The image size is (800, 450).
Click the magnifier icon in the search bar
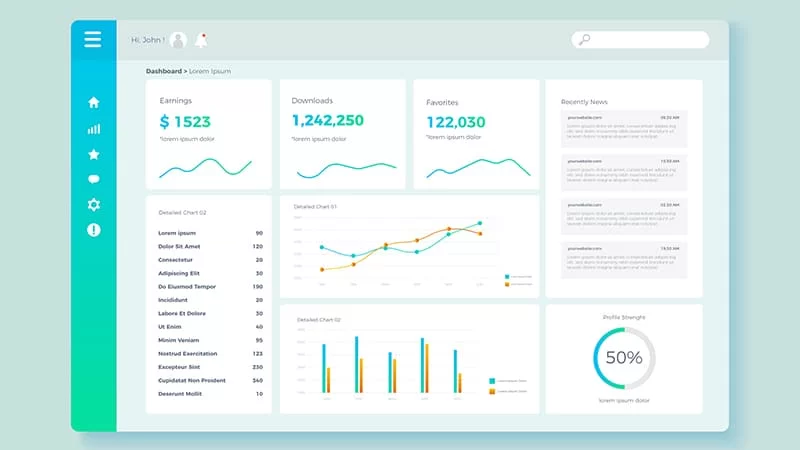point(585,40)
